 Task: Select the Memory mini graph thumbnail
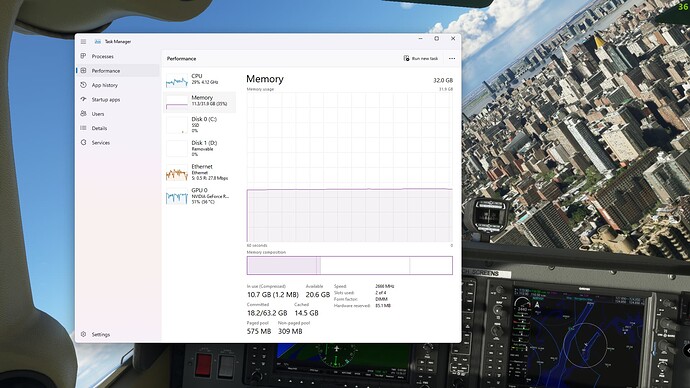tap(177, 102)
